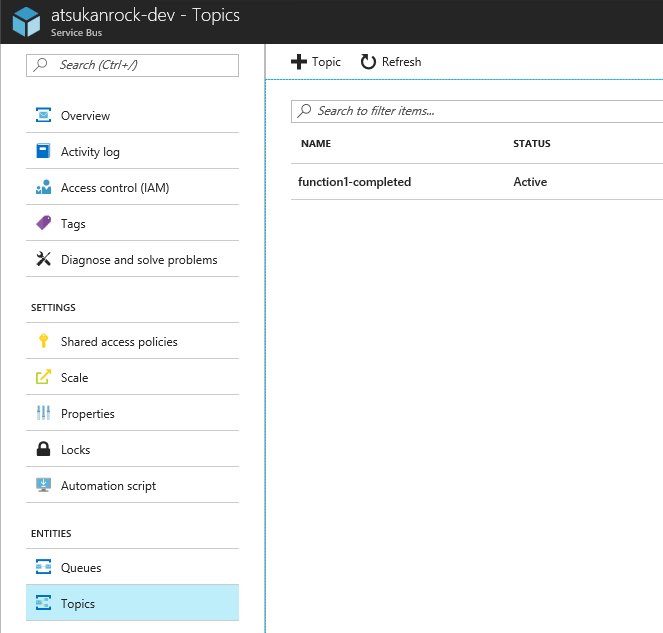Viewport: 663px width, 633px height.
Task: Click the Access control people icon
Action: pos(43,187)
